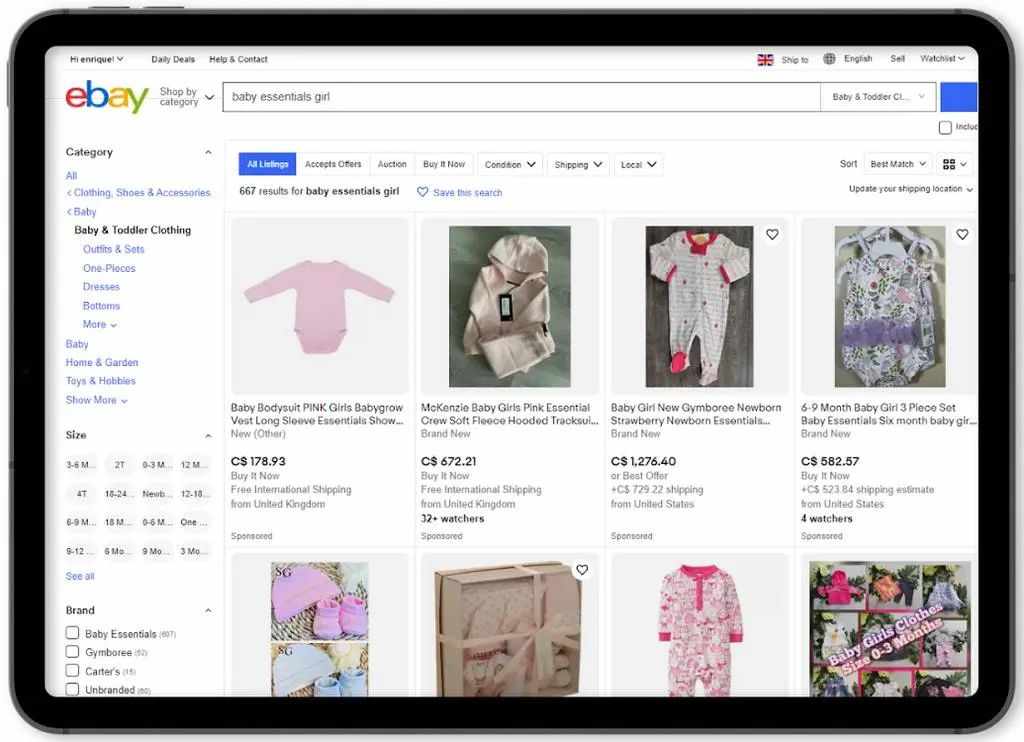
Task: Open Daily Deals
Action: [173, 59]
